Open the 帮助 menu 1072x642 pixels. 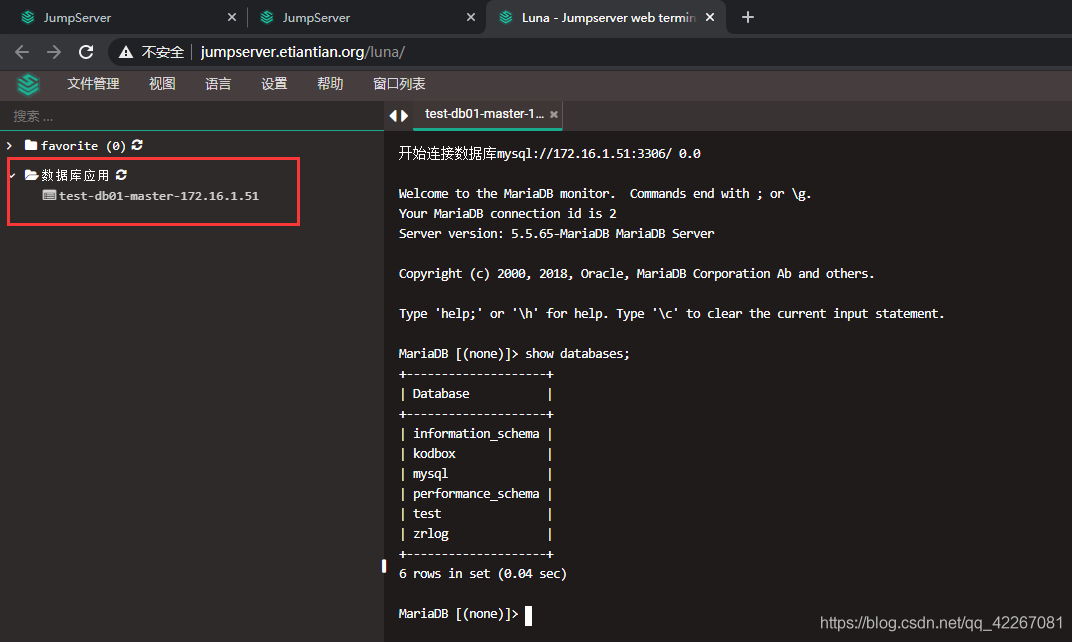pos(330,84)
